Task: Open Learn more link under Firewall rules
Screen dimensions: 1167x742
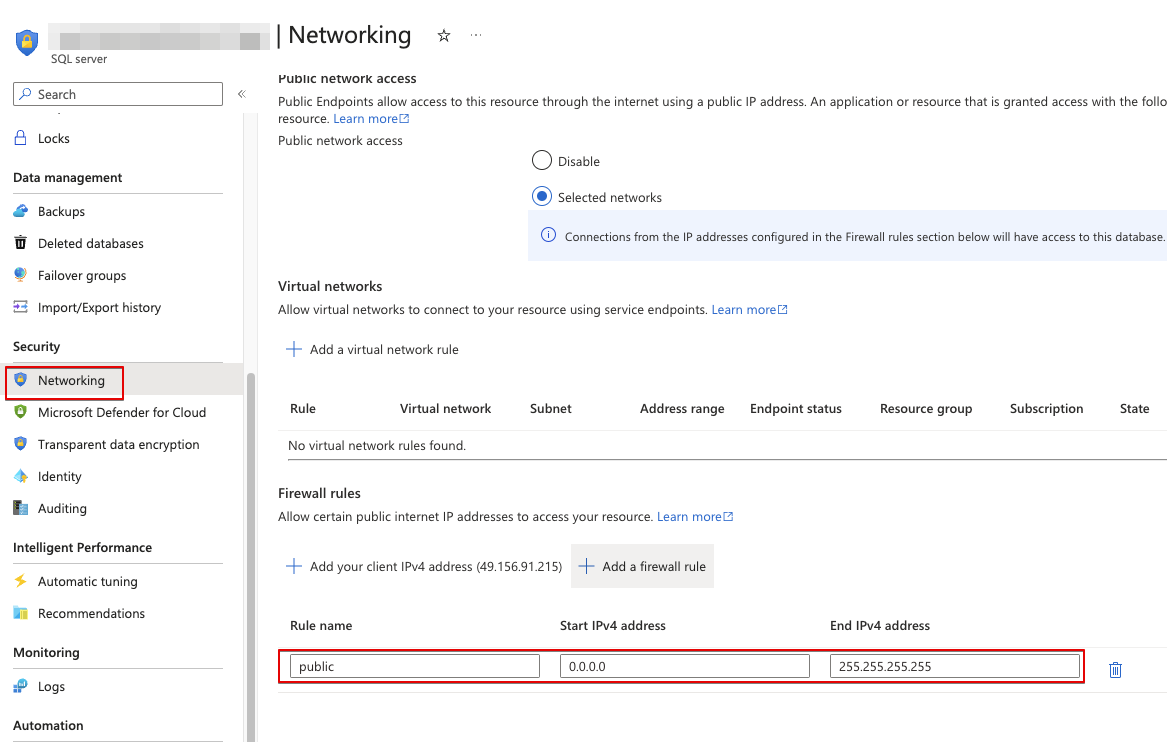Action: pyautogui.click(x=694, y=517)
